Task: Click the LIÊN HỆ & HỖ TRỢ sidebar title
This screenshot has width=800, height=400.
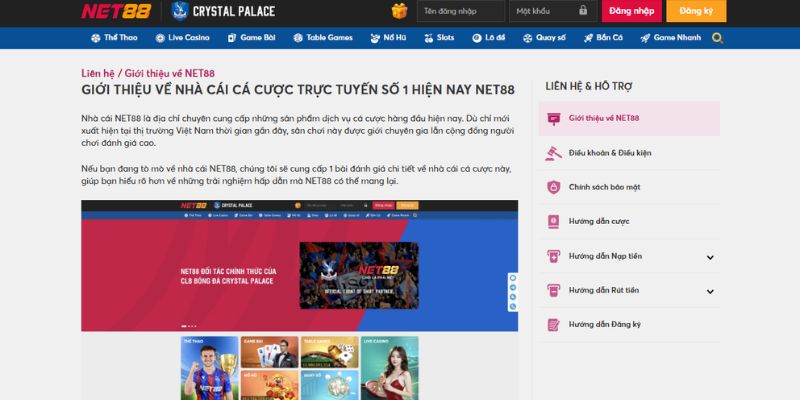Action: (589, 86)
